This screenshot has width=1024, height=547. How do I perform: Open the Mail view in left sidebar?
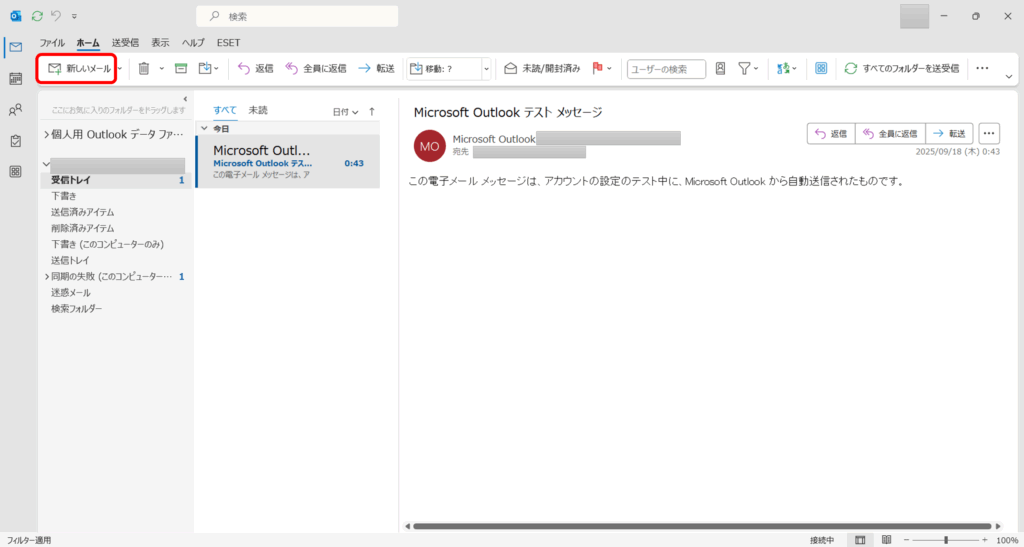(x=16, y=46)
